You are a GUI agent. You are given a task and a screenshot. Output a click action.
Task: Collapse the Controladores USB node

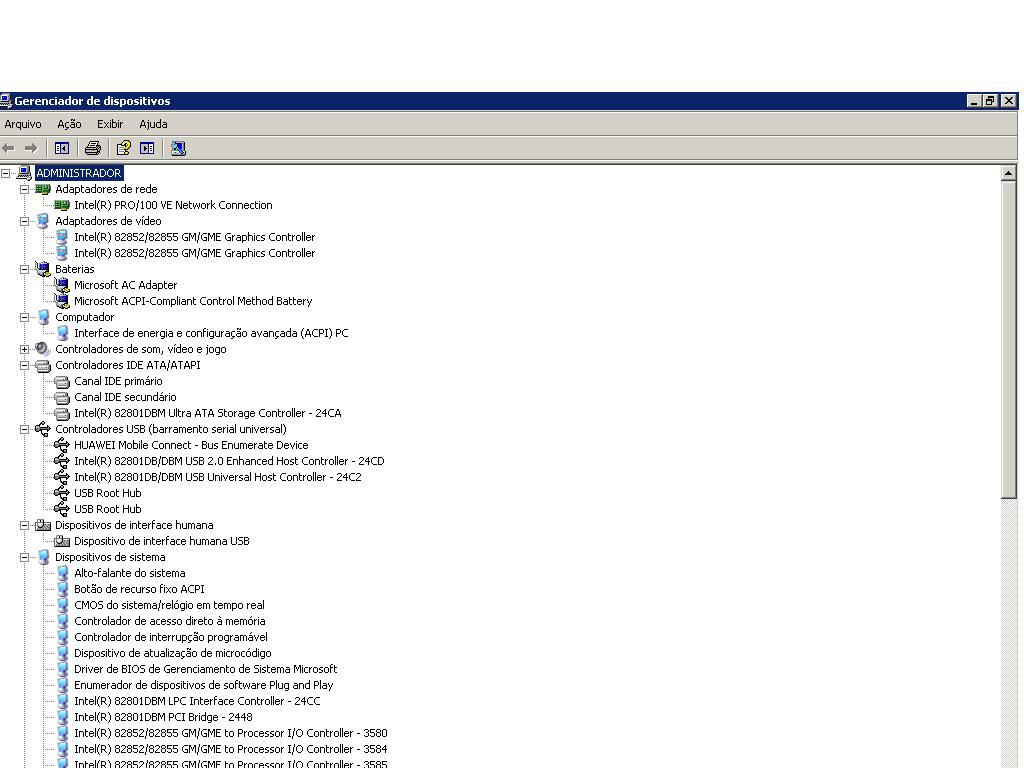25,429
